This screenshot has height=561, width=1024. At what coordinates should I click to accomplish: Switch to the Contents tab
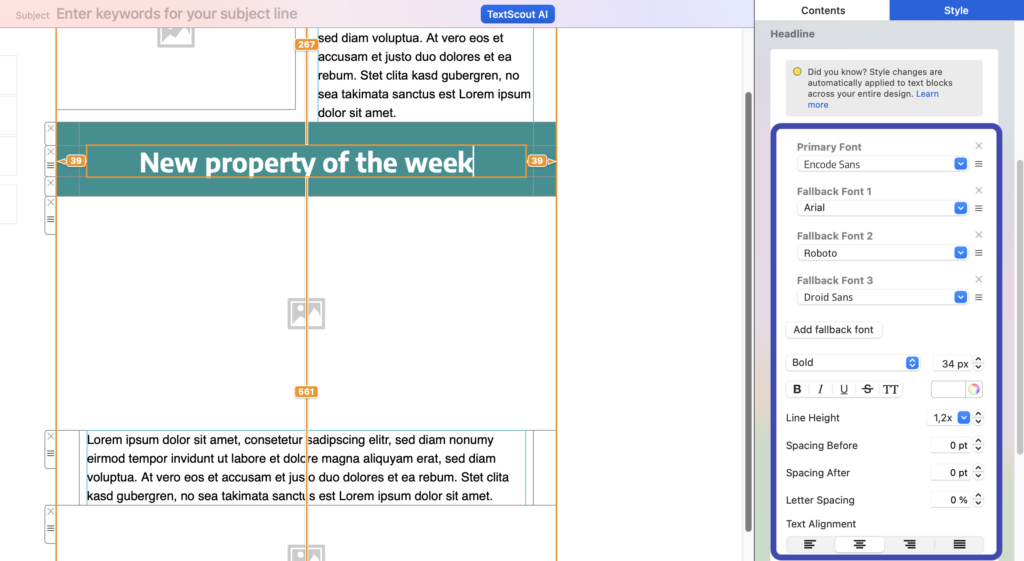pyautogui.click(x=823, y=10)
